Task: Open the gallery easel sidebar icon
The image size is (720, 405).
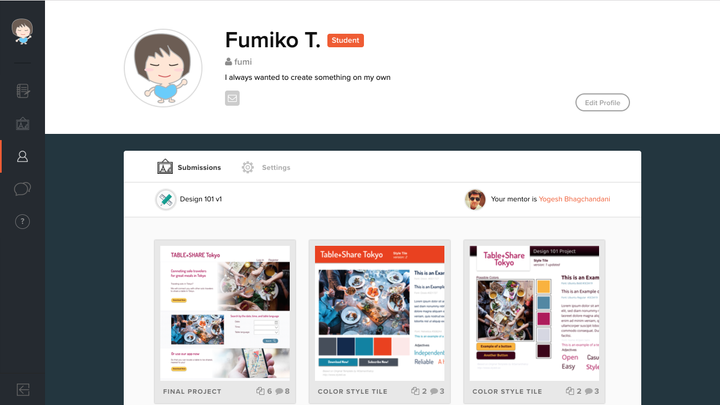Action: [22, 124]
